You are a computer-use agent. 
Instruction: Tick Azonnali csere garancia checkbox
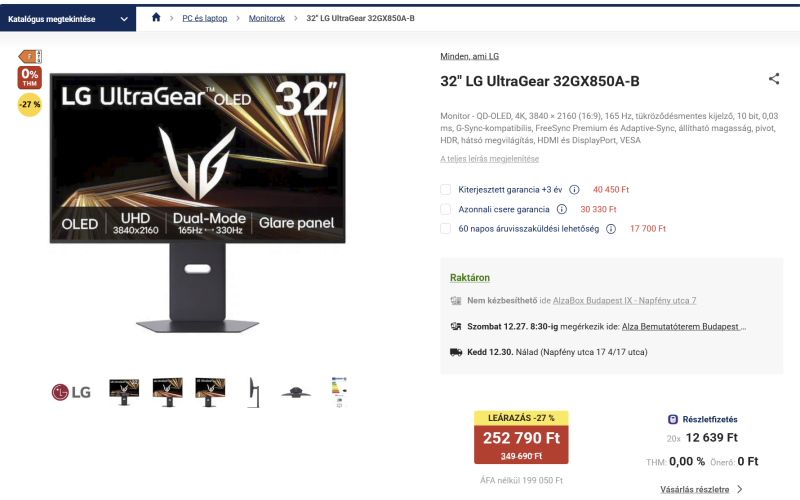[x=445, y=209]
